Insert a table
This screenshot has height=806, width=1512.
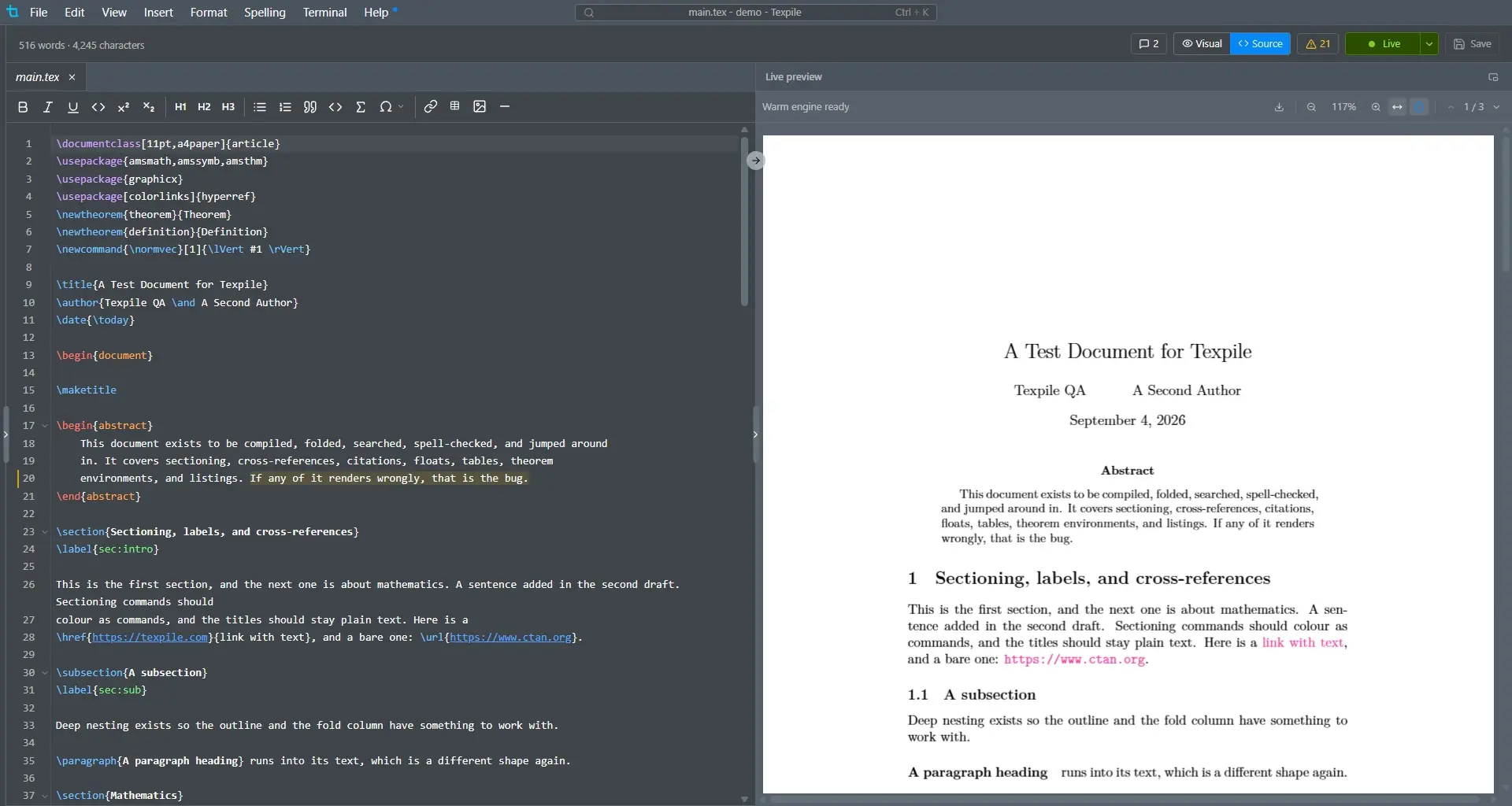455,107
